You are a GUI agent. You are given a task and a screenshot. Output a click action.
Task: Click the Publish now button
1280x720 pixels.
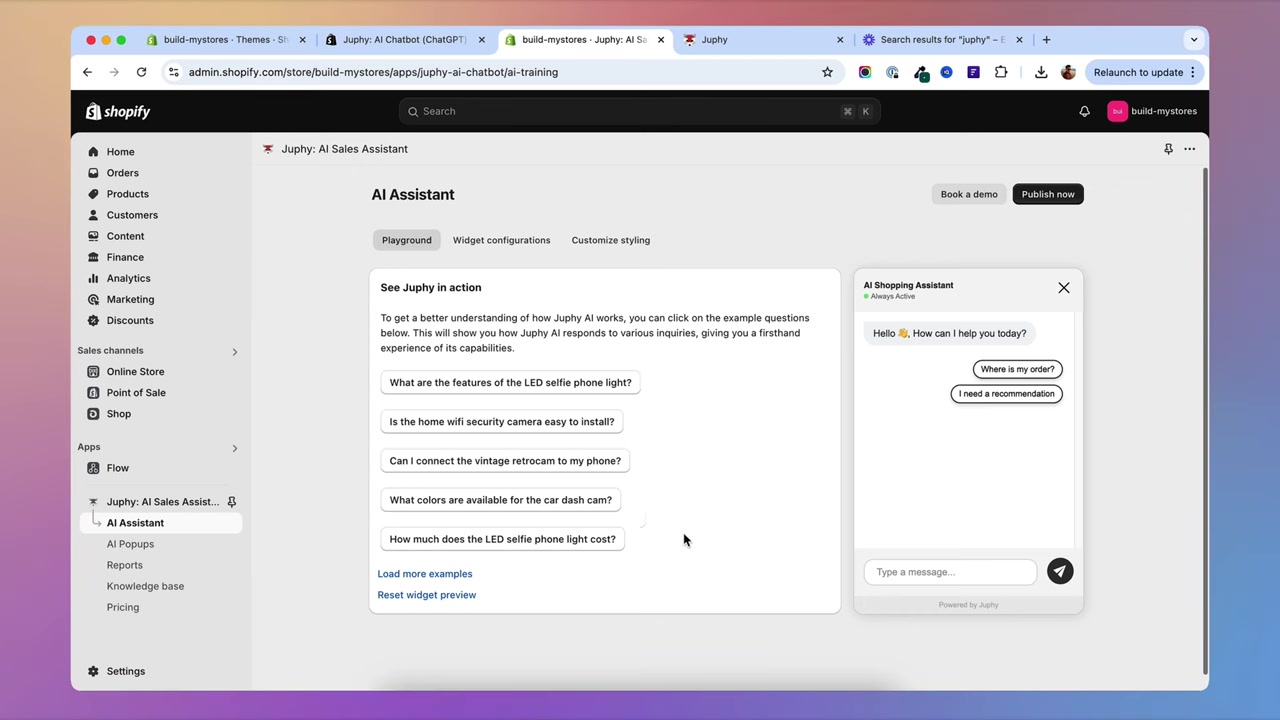click(1048, 194)
